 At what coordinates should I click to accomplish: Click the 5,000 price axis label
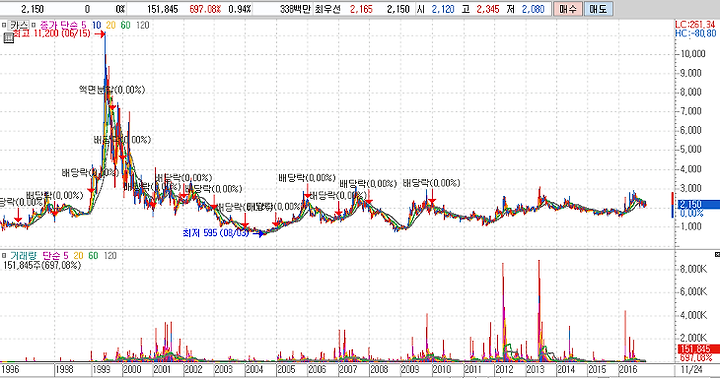pos(691,149)
